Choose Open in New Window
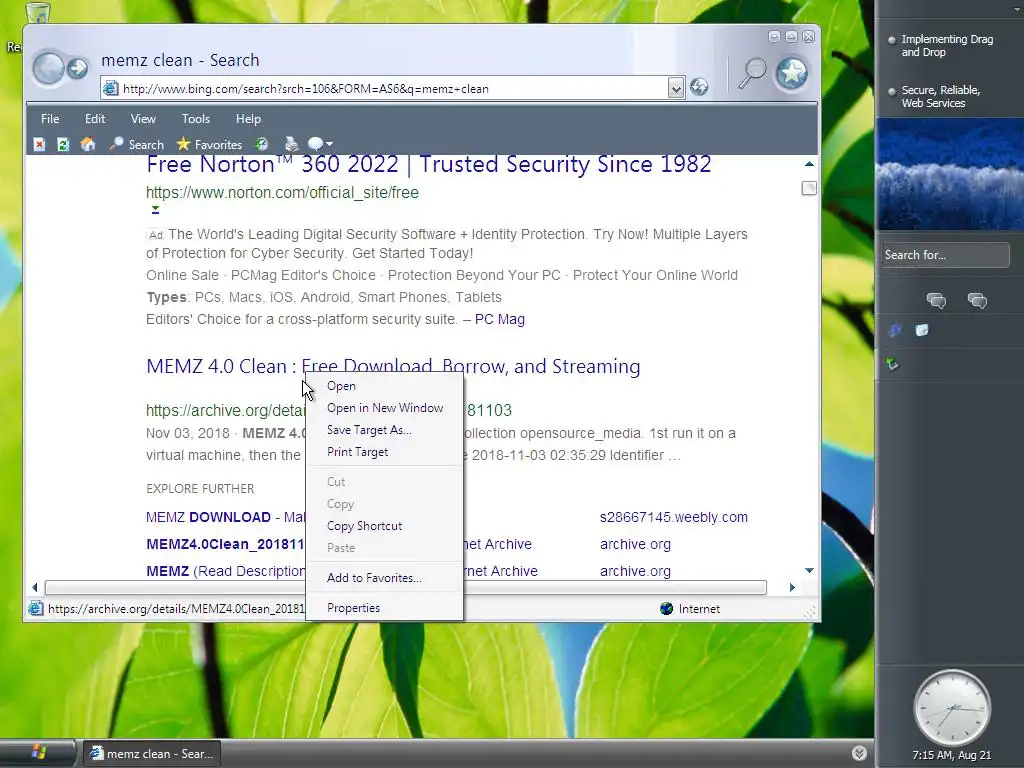This screenshot has width=1024, height=768. (x=384, y=408)
